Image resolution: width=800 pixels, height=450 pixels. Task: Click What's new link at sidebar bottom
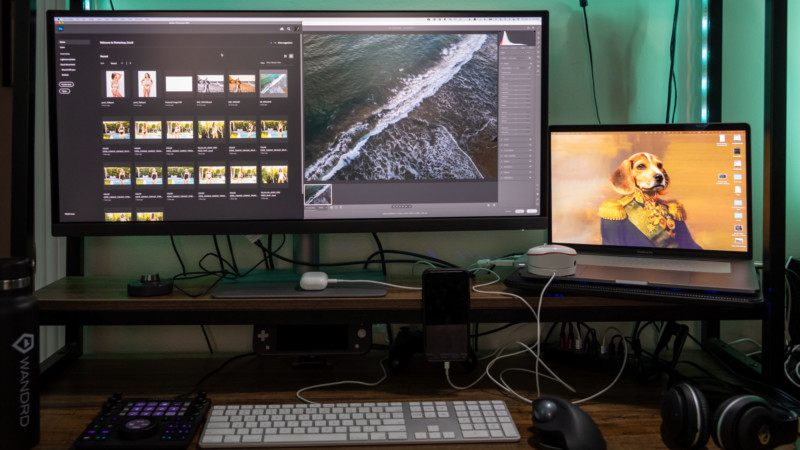point(70,214)
